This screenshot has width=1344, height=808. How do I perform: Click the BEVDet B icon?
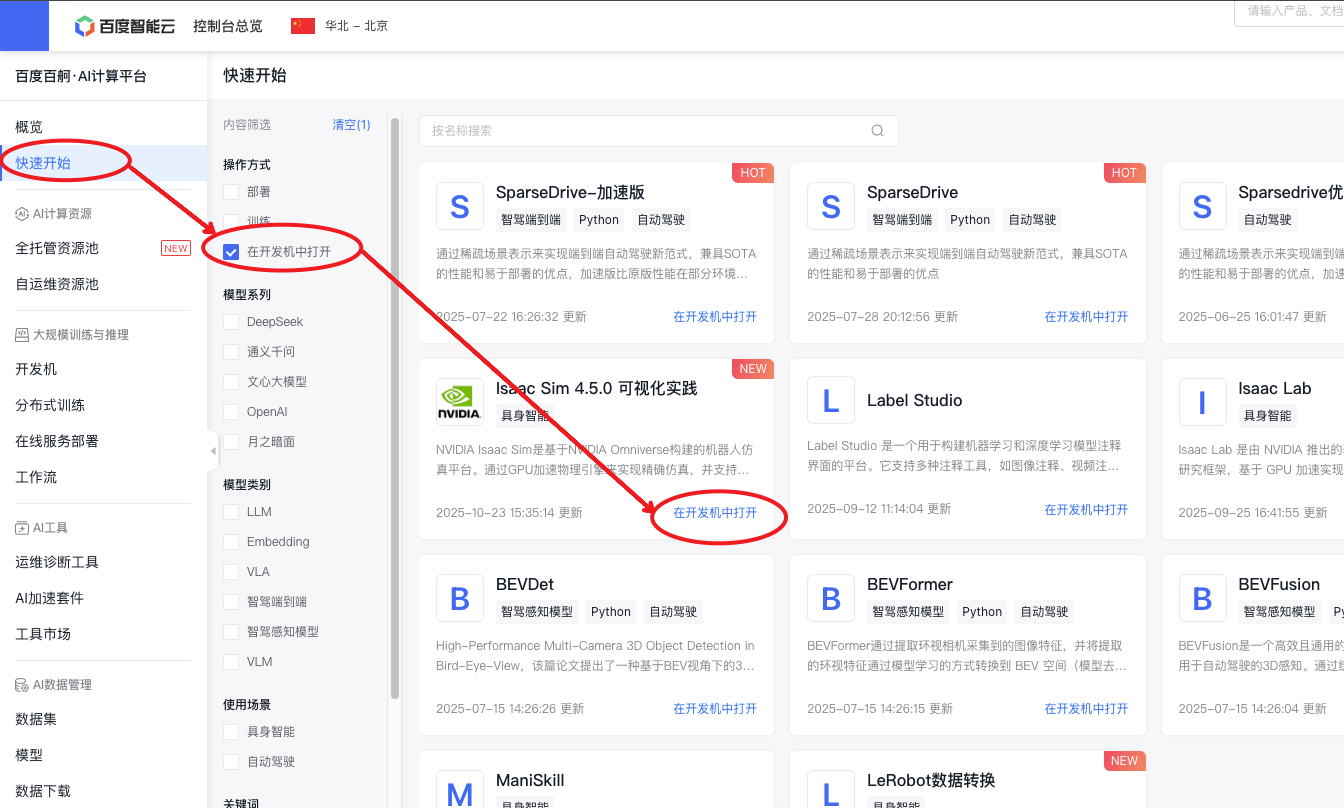coord(460,598)
